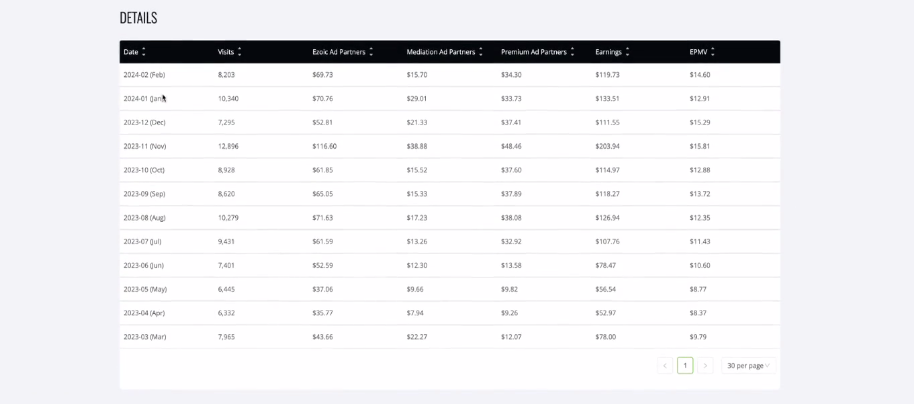Click the $7.94 Mediation value
914x404 pixels.
tap(415, 313)
